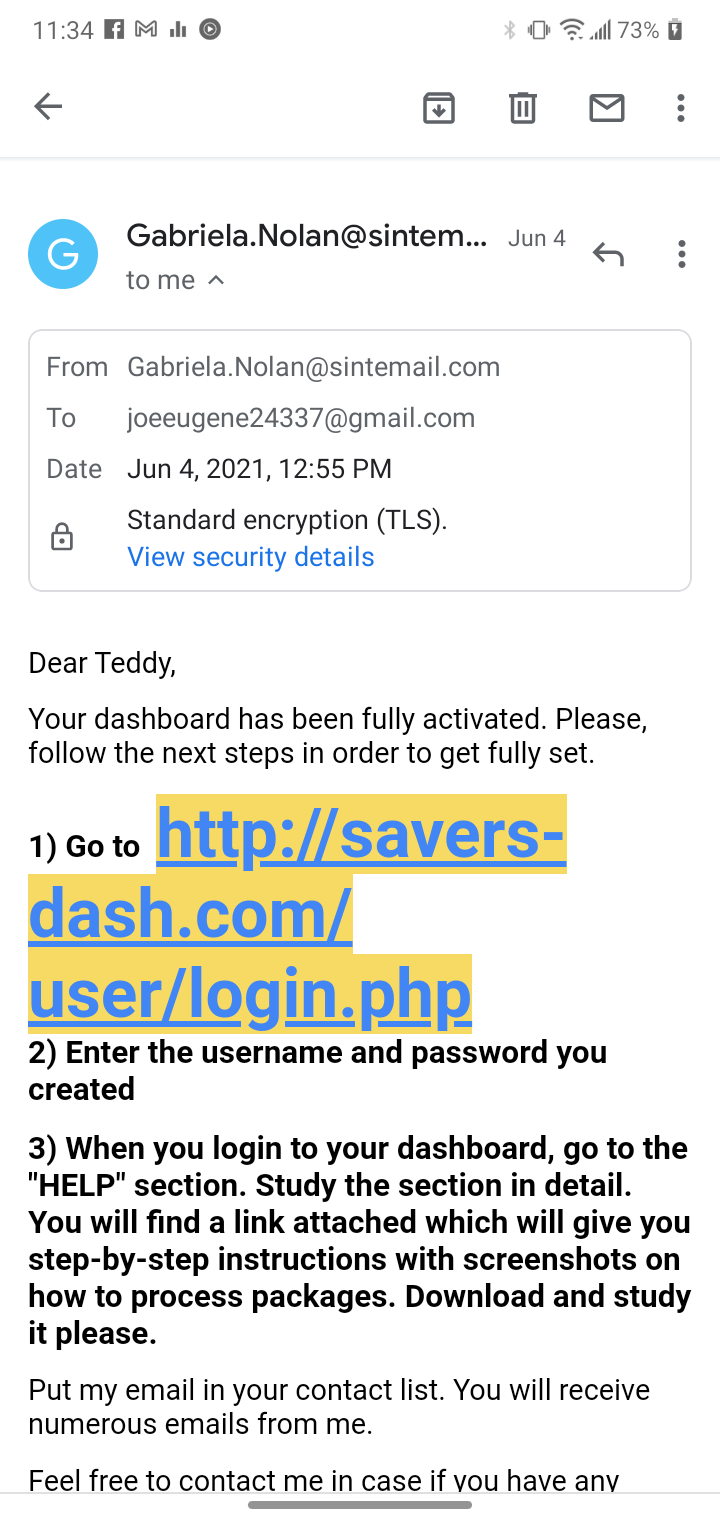Open the savers-dash.com login.php link

297,913
